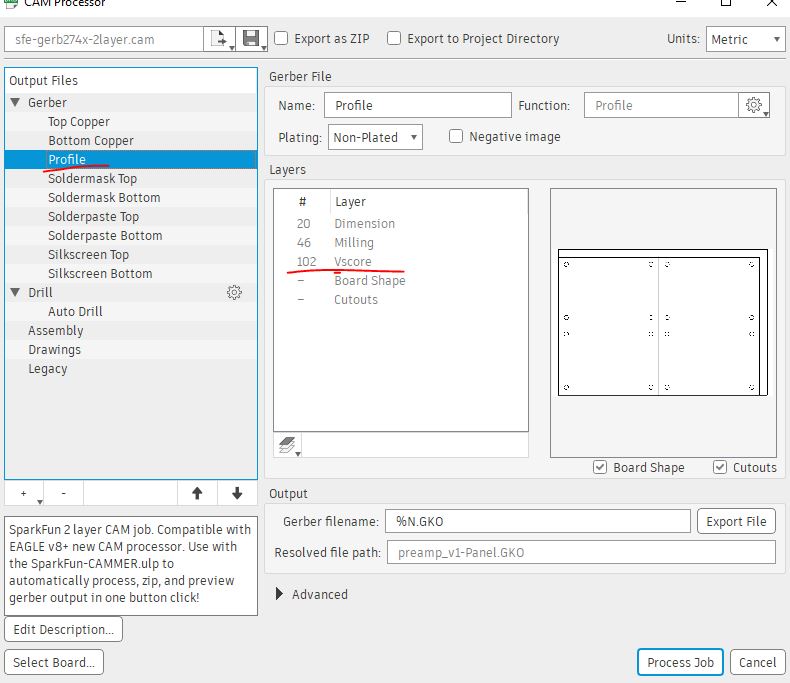Click the Cancel button
This screenshot has width=790, height=683.
pos(757,662)
